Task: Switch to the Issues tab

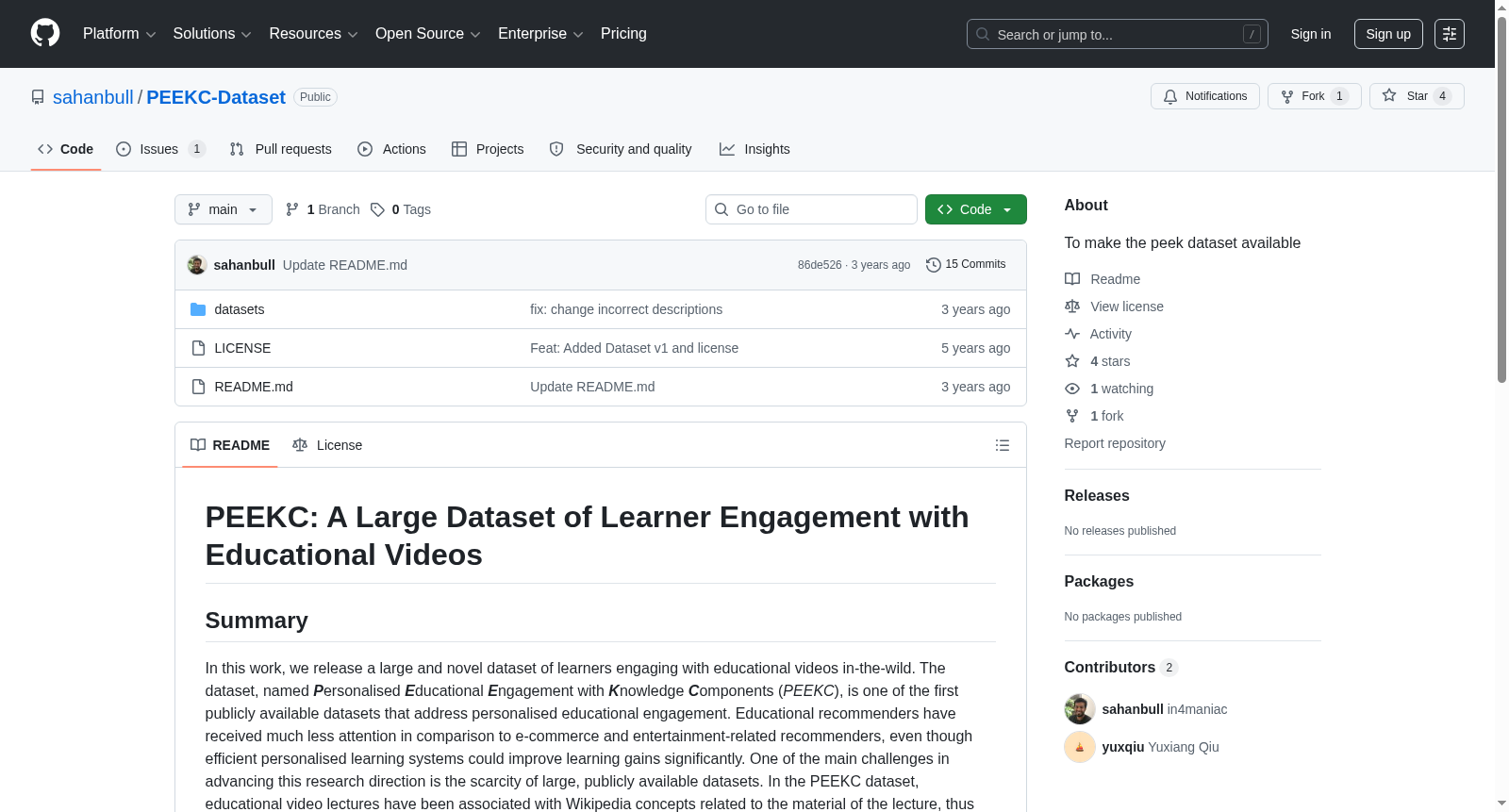Action: [x=160, y=149]
